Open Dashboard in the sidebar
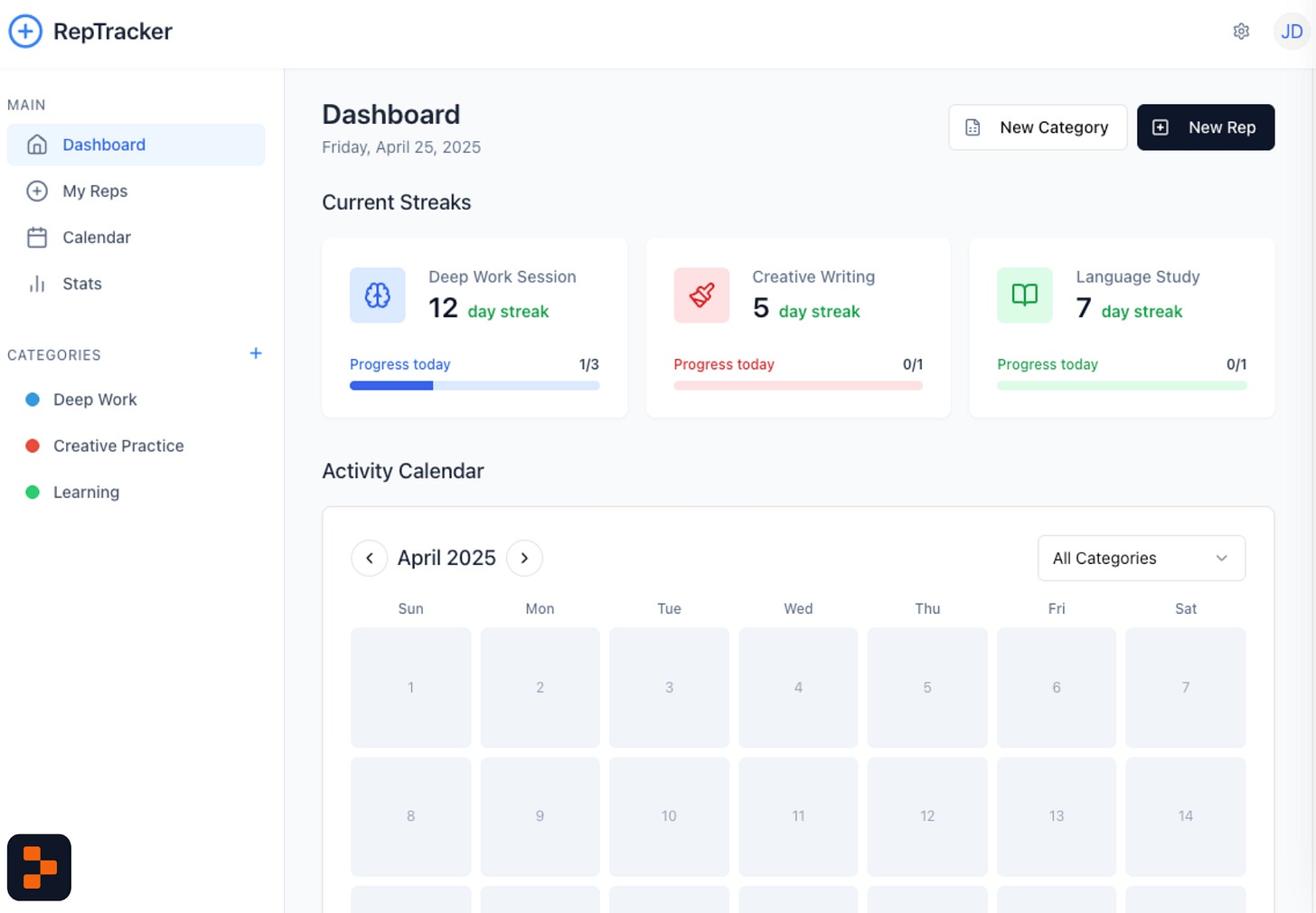The width and height of the screenshot is (1316, 913). pyautogui.click(x=136, y=145)
